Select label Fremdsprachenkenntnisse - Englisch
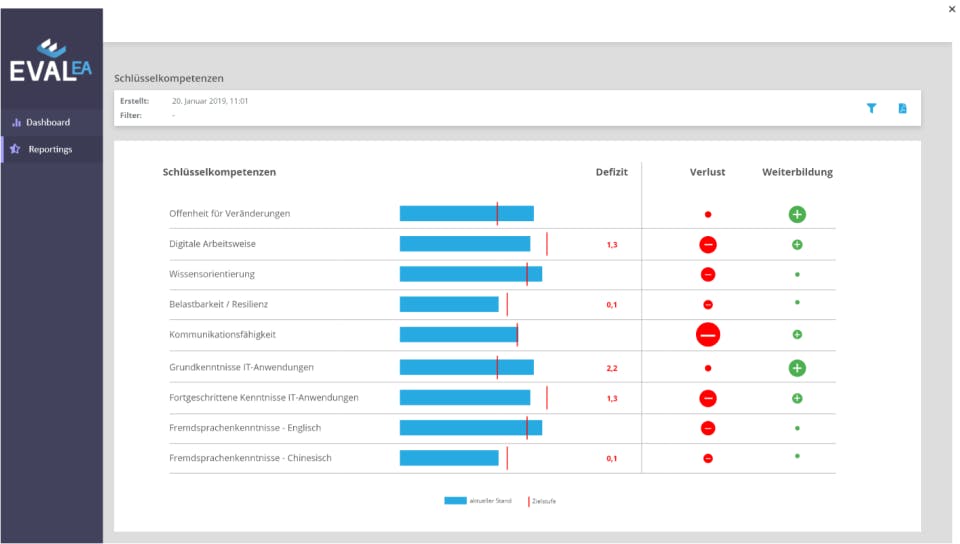The image size is (960, 544). [245, 428]
